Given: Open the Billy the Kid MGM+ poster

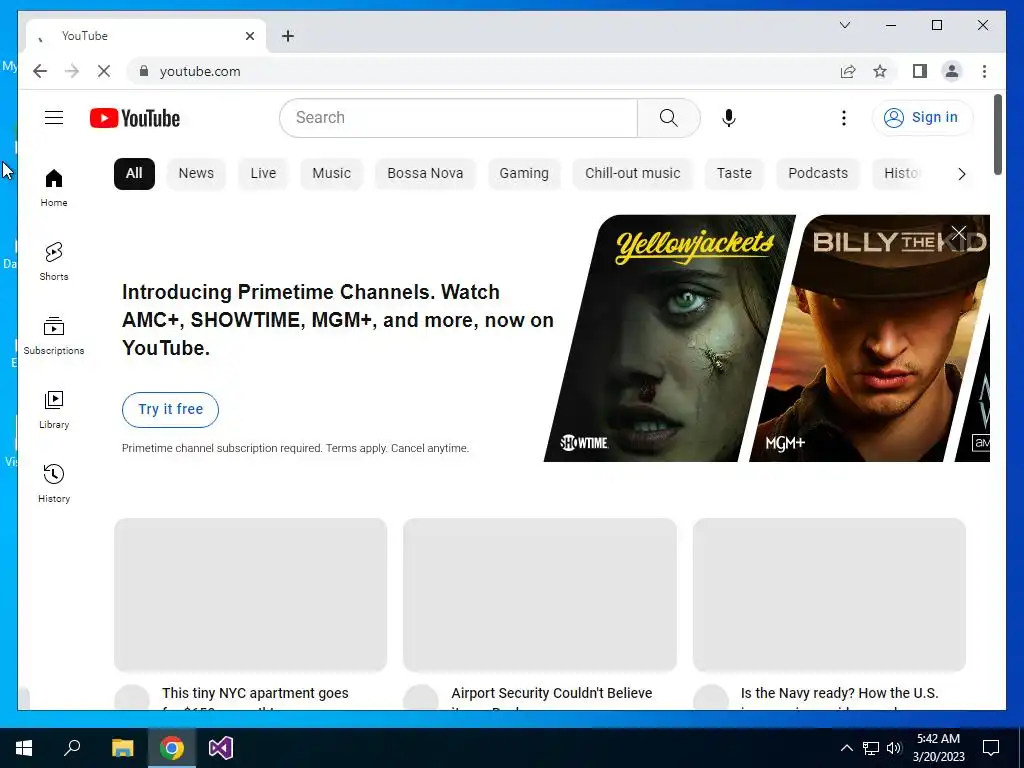Looking at the screenshot, I should point(869,338).
